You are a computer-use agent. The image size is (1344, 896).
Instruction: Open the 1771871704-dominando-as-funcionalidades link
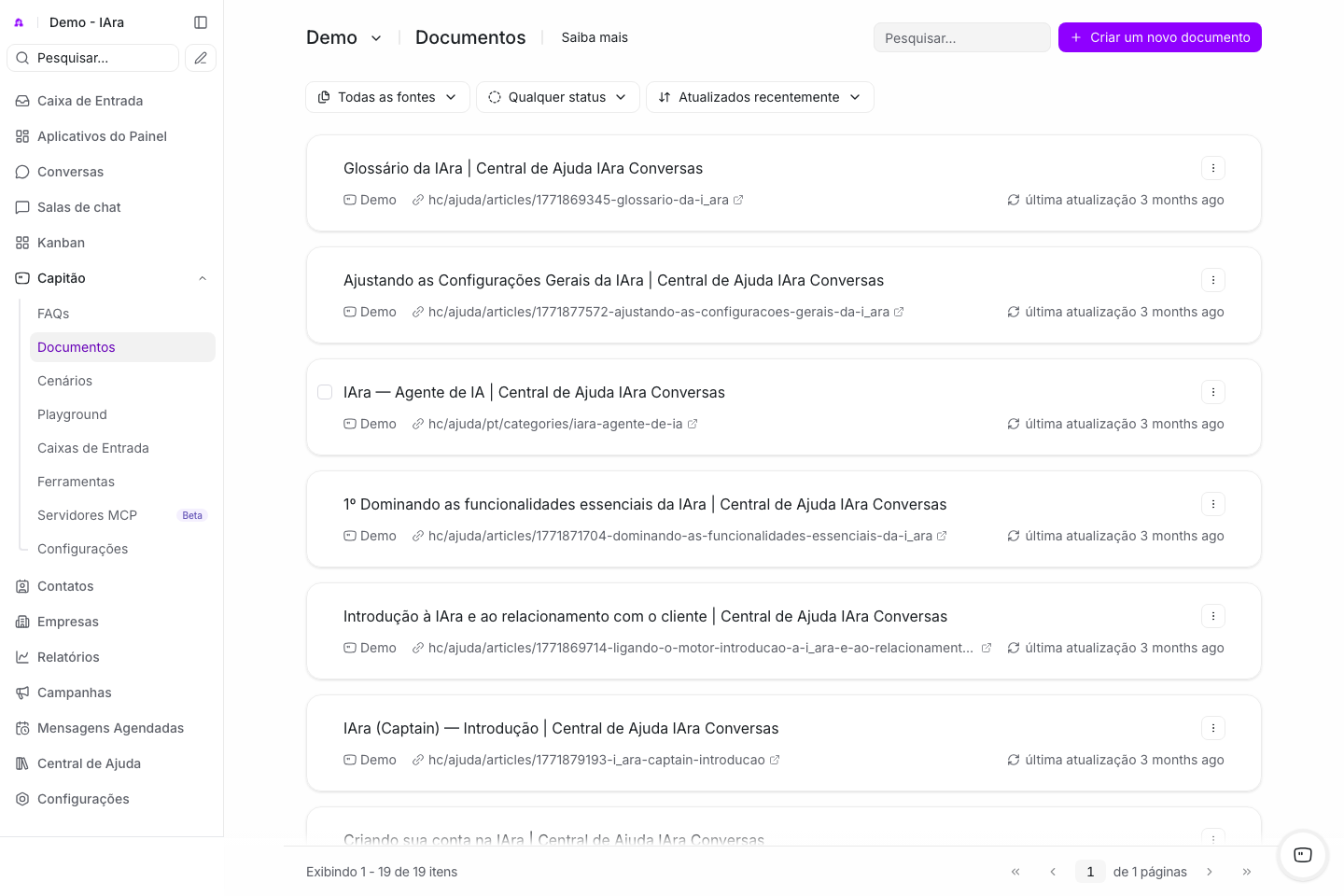point(680,536)
